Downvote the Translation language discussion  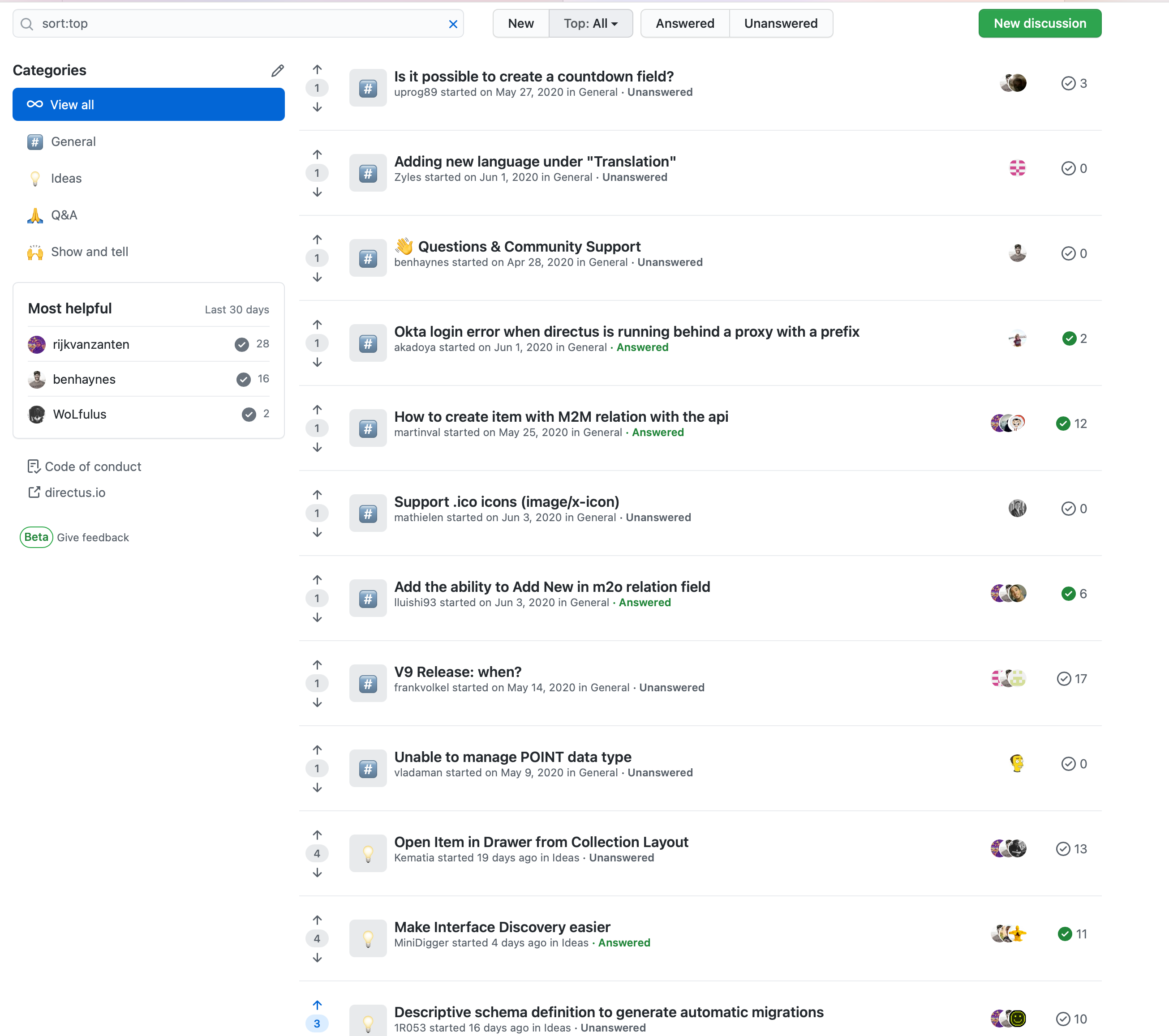point(318,193)
